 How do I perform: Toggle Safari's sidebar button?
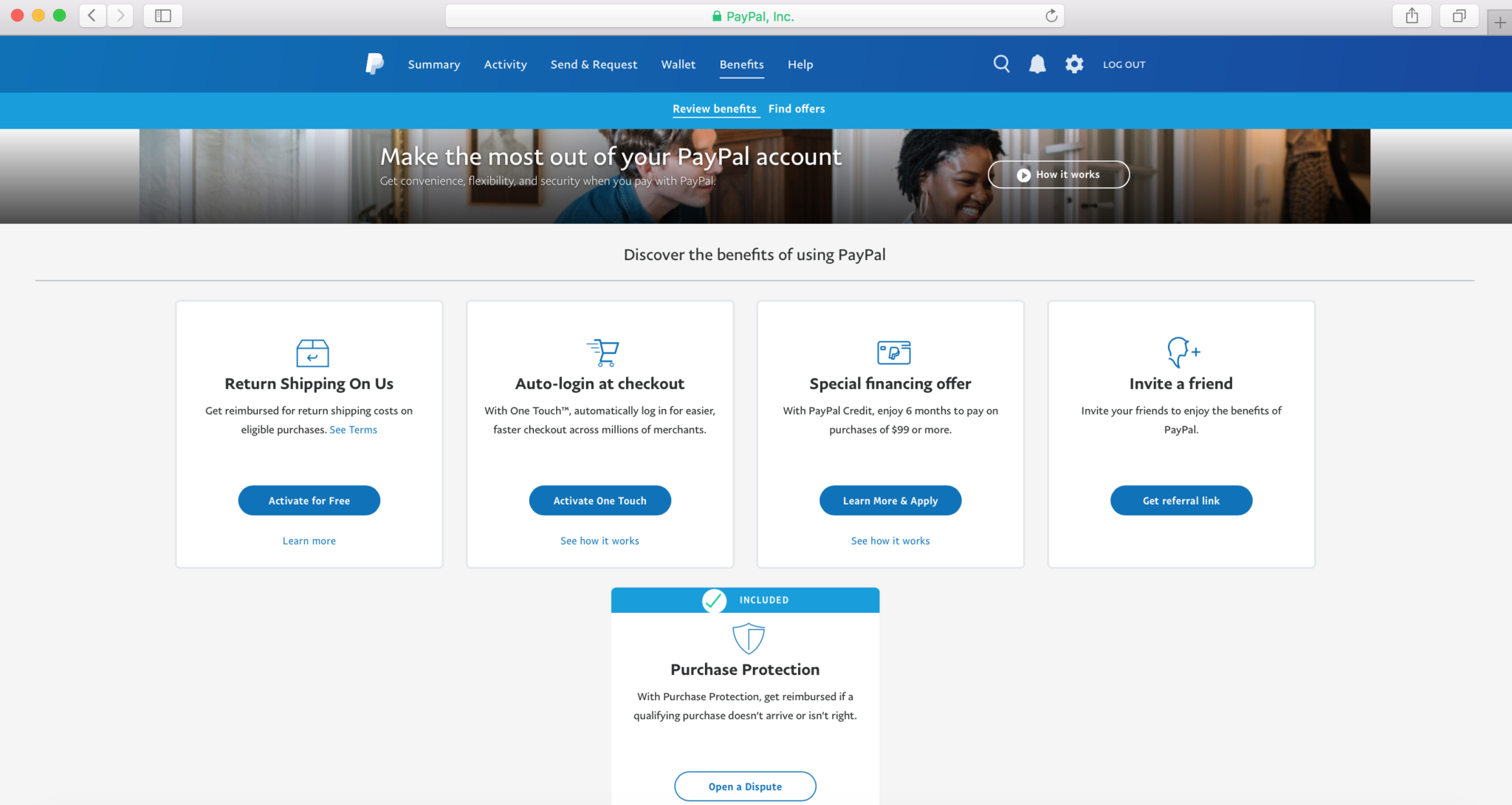[162, 16]
